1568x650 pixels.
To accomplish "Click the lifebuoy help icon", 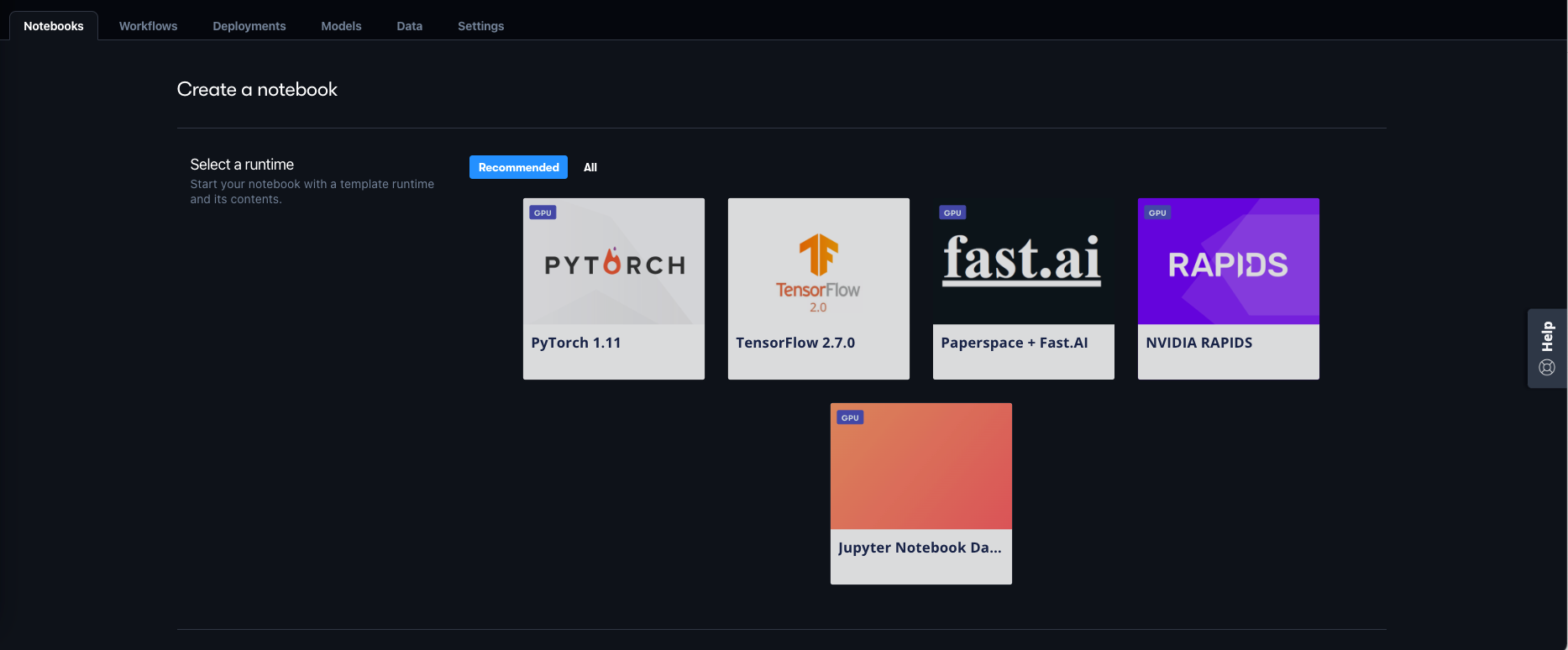I will [1547, 367].
